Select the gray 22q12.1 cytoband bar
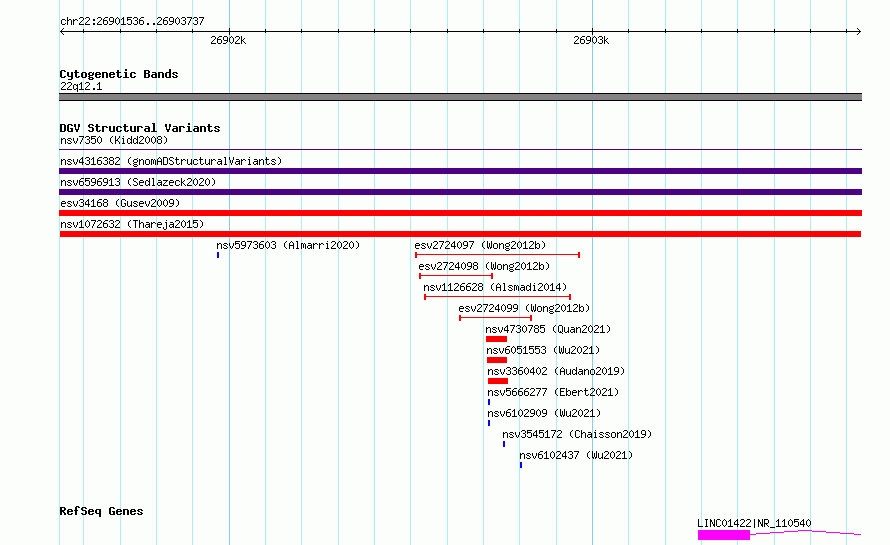 pos(460,97)
